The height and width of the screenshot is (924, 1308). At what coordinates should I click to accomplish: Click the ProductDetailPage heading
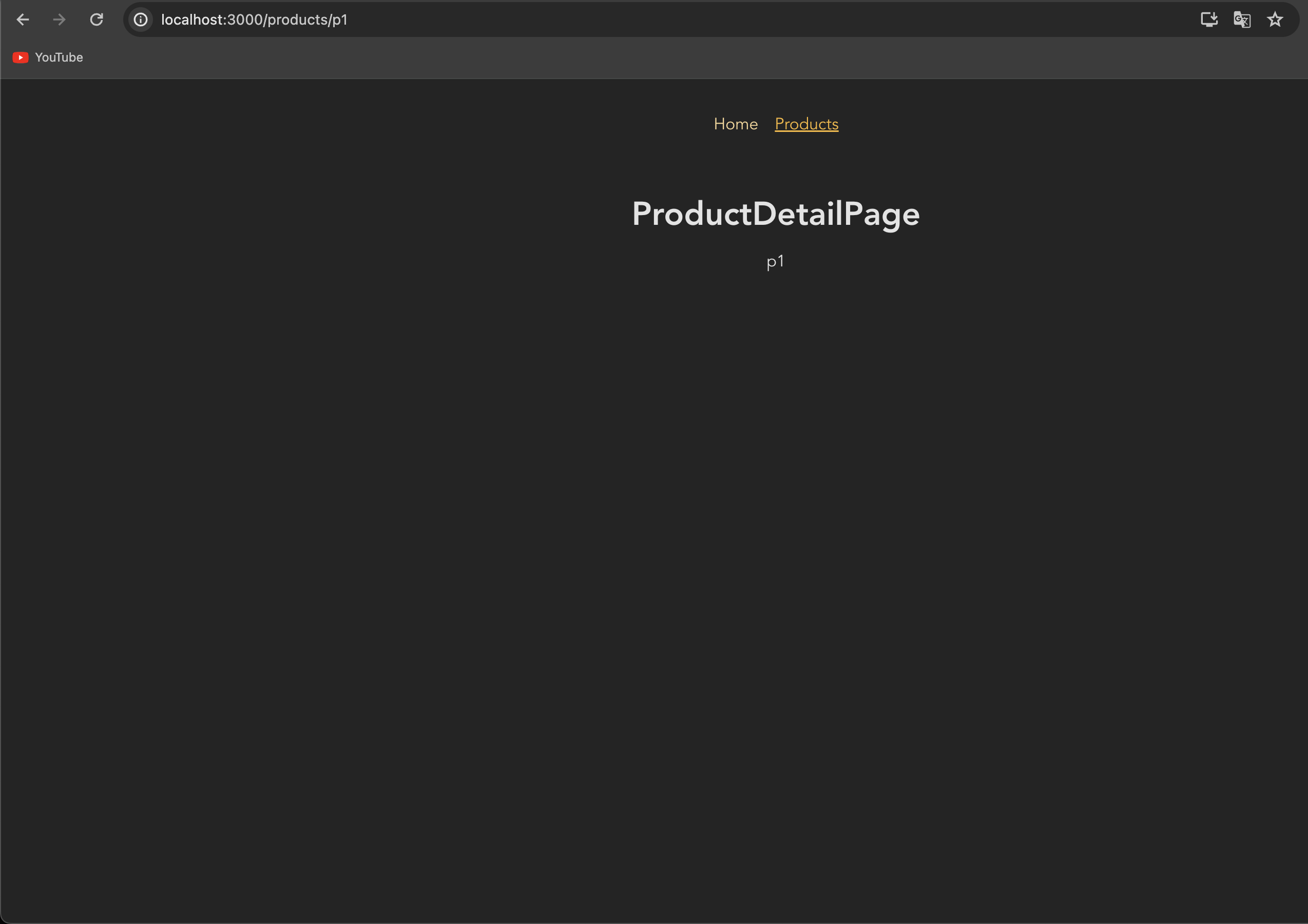[x=775, y=214]
